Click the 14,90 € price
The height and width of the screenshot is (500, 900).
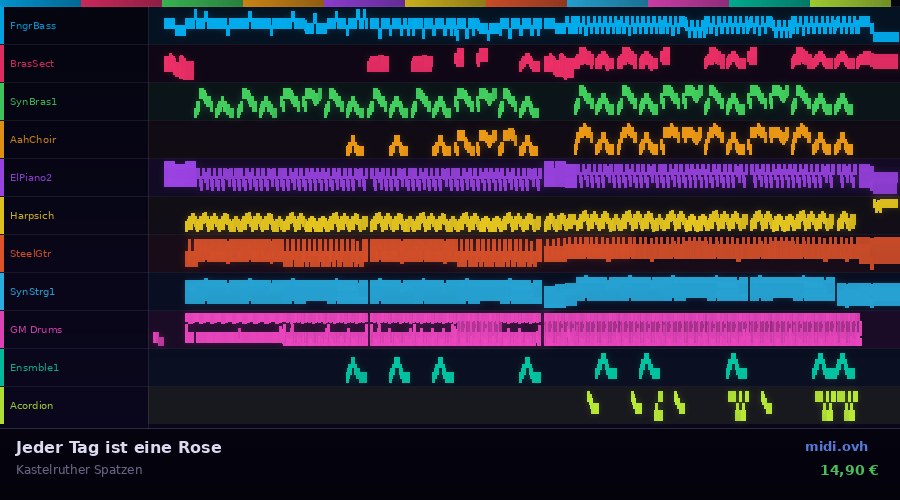point(848,469)
